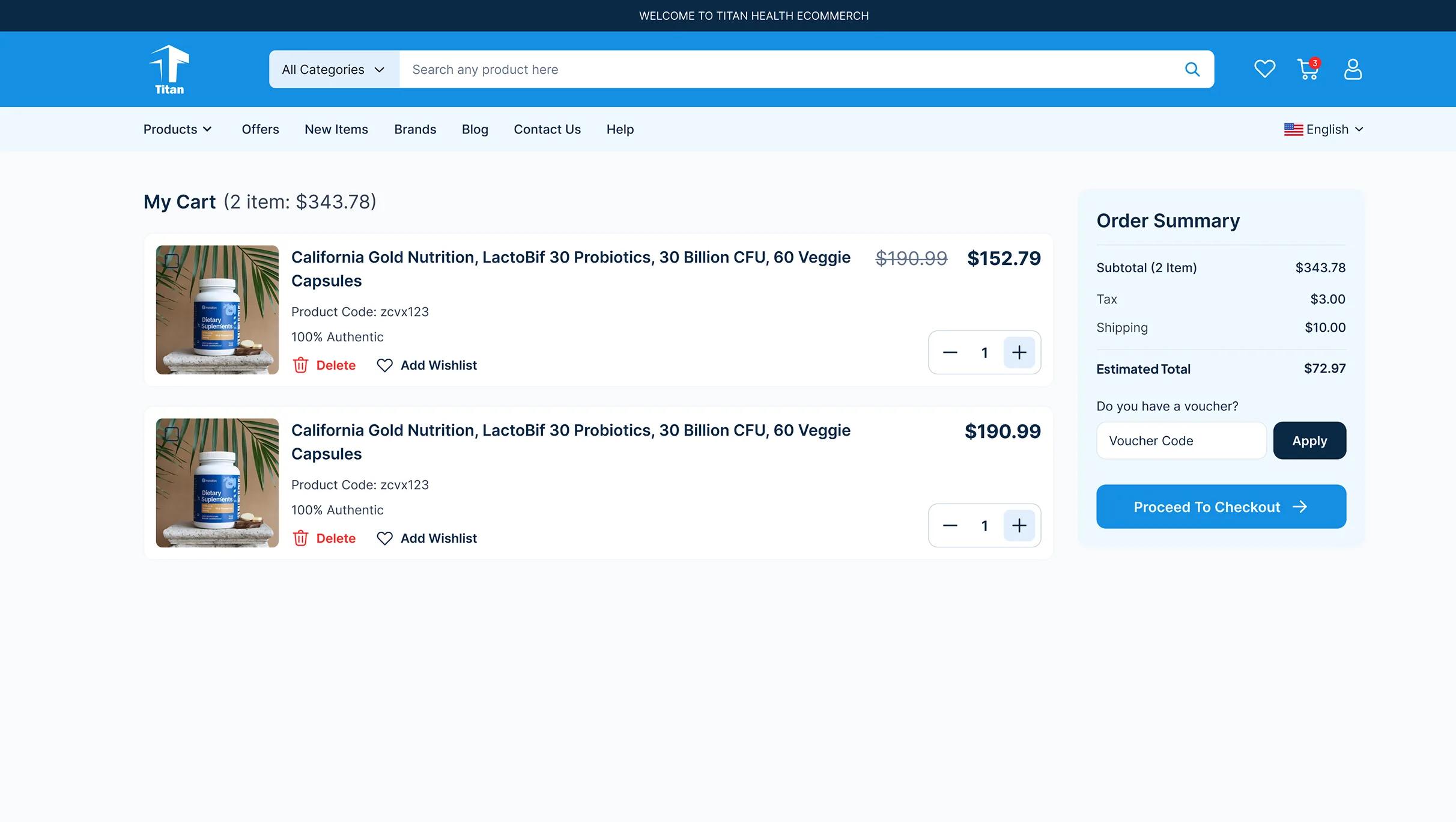Image resolution: width=1456 pixels, height=822 pixels.
Task: Open the Brands page
Action: (x=415, y=130)
